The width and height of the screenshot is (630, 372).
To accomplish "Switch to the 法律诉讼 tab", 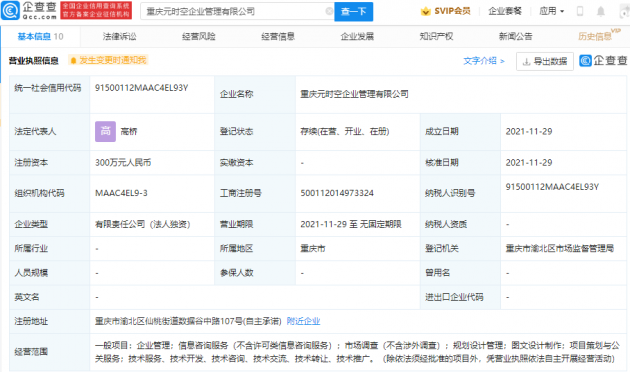I will 119,37.
